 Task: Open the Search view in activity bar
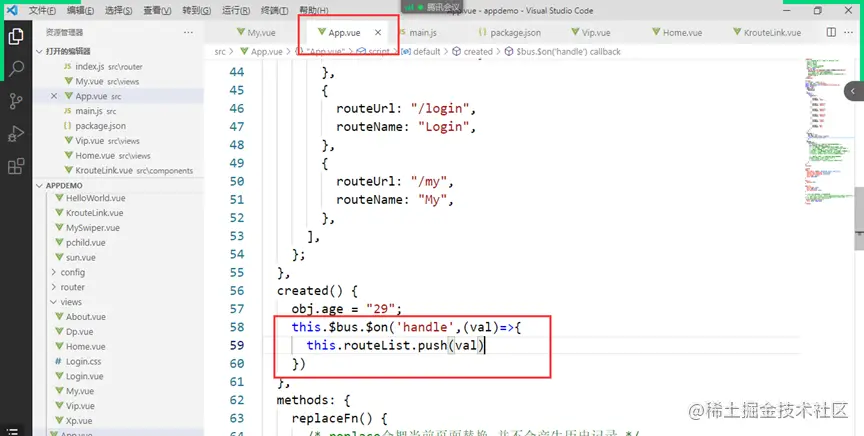pyautogui.click(x=16, y=68)
